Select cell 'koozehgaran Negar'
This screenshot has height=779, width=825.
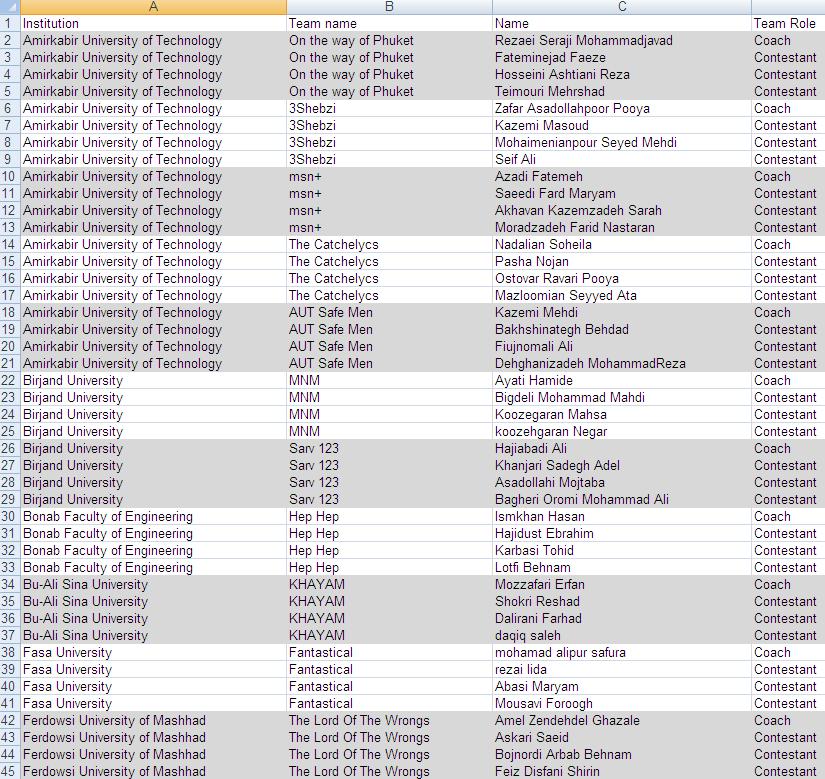(x=622, y=431)
